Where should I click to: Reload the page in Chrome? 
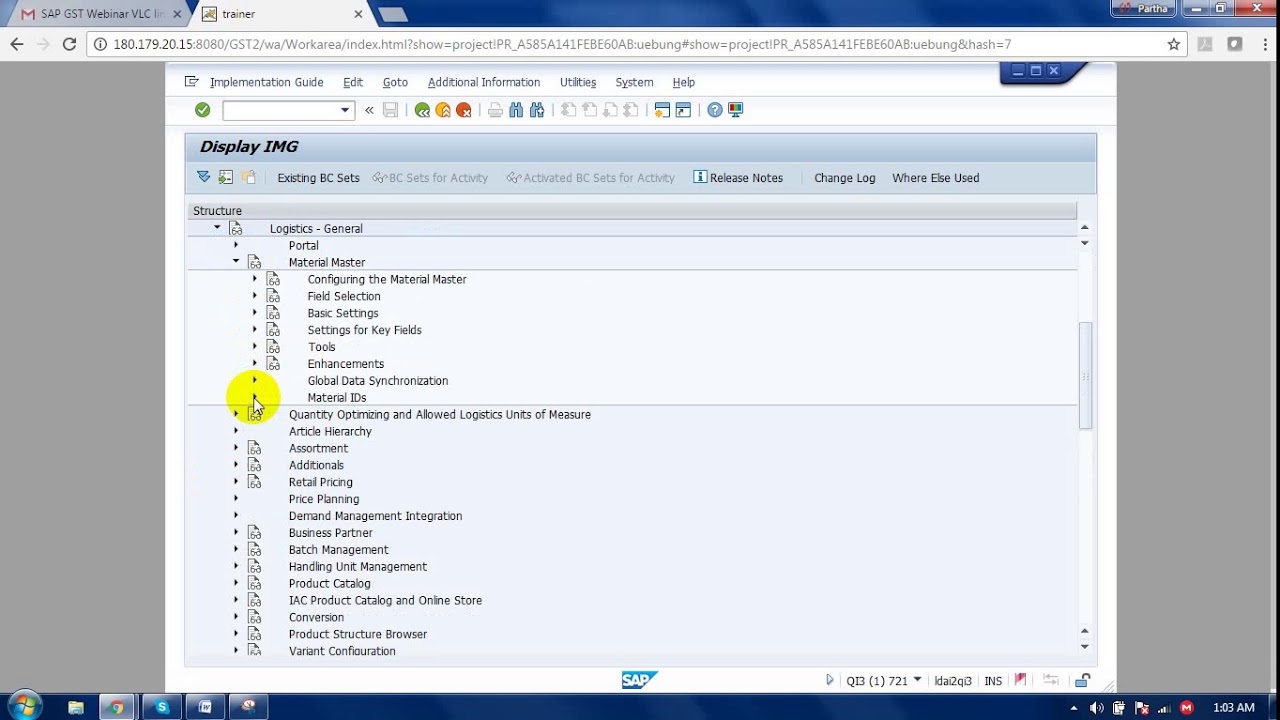coord(69,44)
